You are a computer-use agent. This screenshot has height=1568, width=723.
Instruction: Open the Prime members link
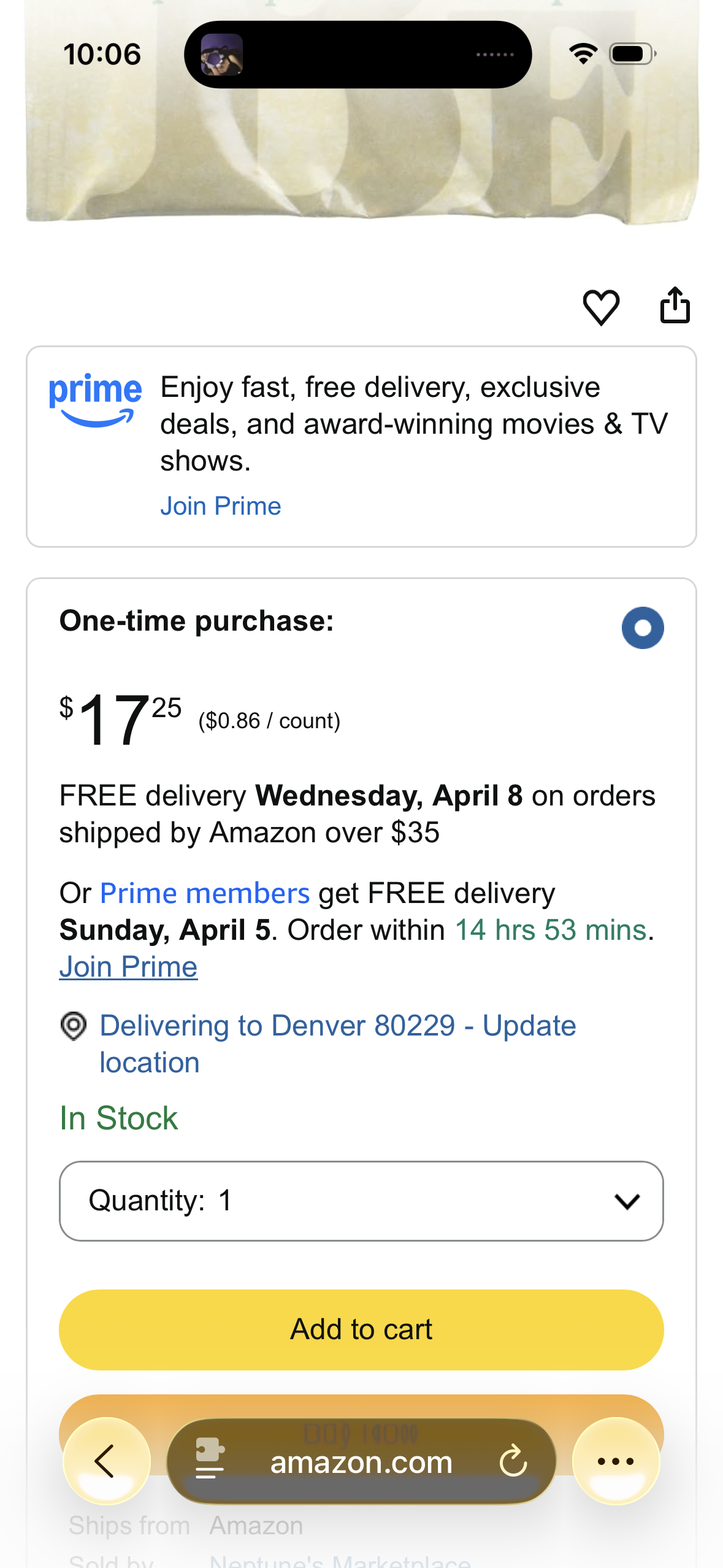(205, 893)
